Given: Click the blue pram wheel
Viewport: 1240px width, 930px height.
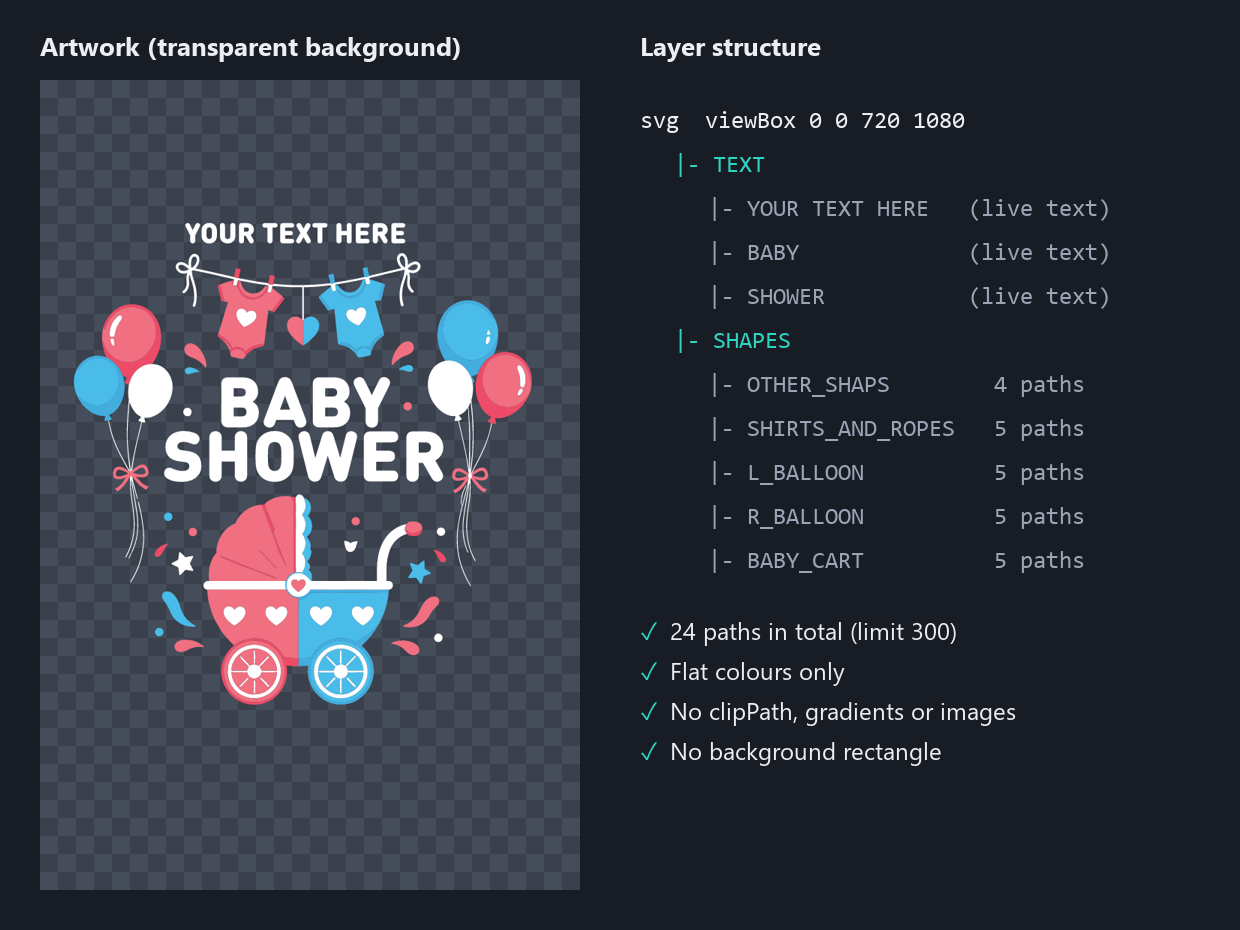Looking at the screenshot, I should (x=341, y=671).
